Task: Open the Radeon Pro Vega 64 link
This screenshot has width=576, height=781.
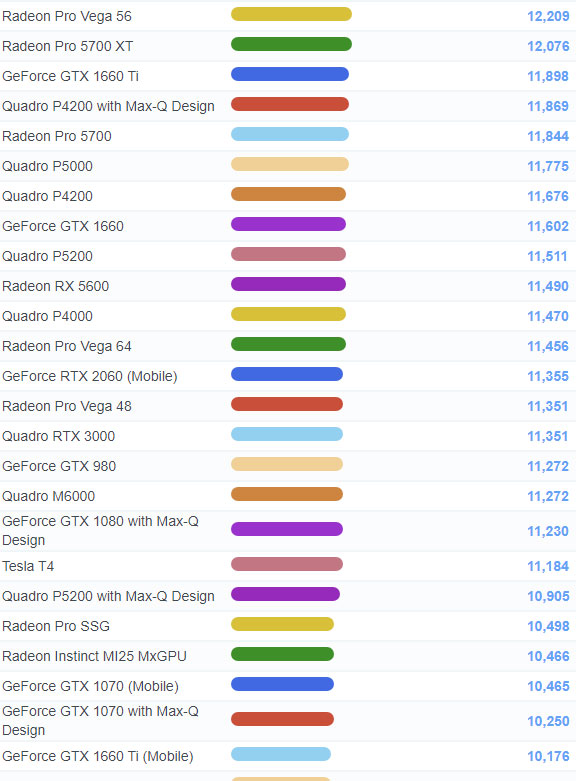Action: point(67,346)
